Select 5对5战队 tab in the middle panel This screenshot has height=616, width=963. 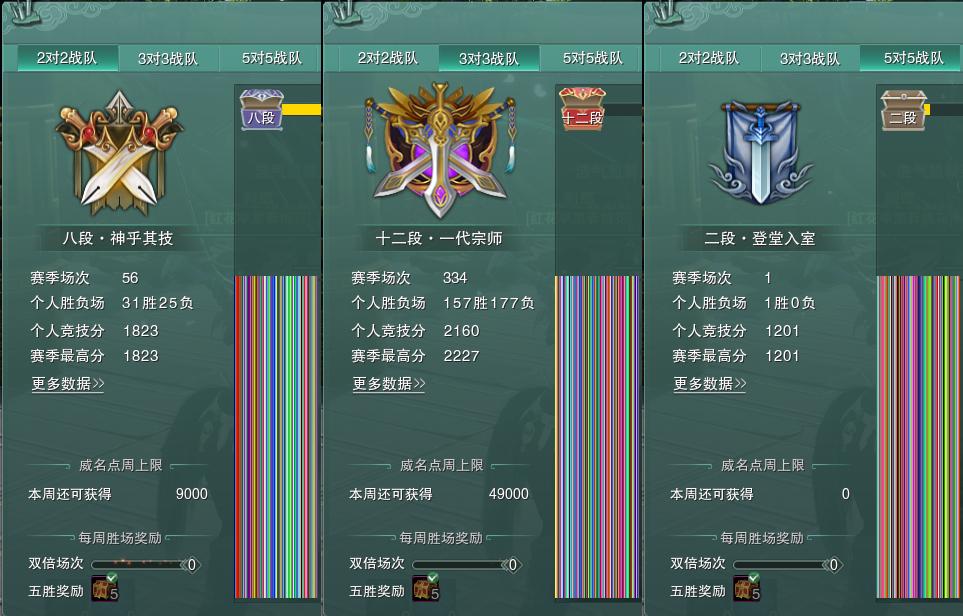point(593,58)
